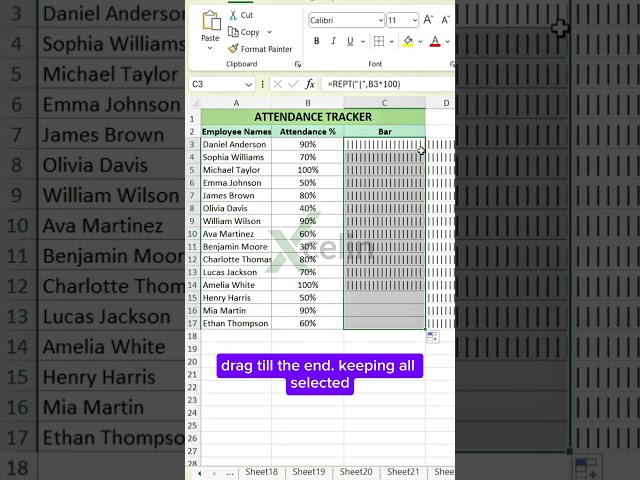Toggle Bold formatting
This screenshot has width=640, height=480.
316,41
